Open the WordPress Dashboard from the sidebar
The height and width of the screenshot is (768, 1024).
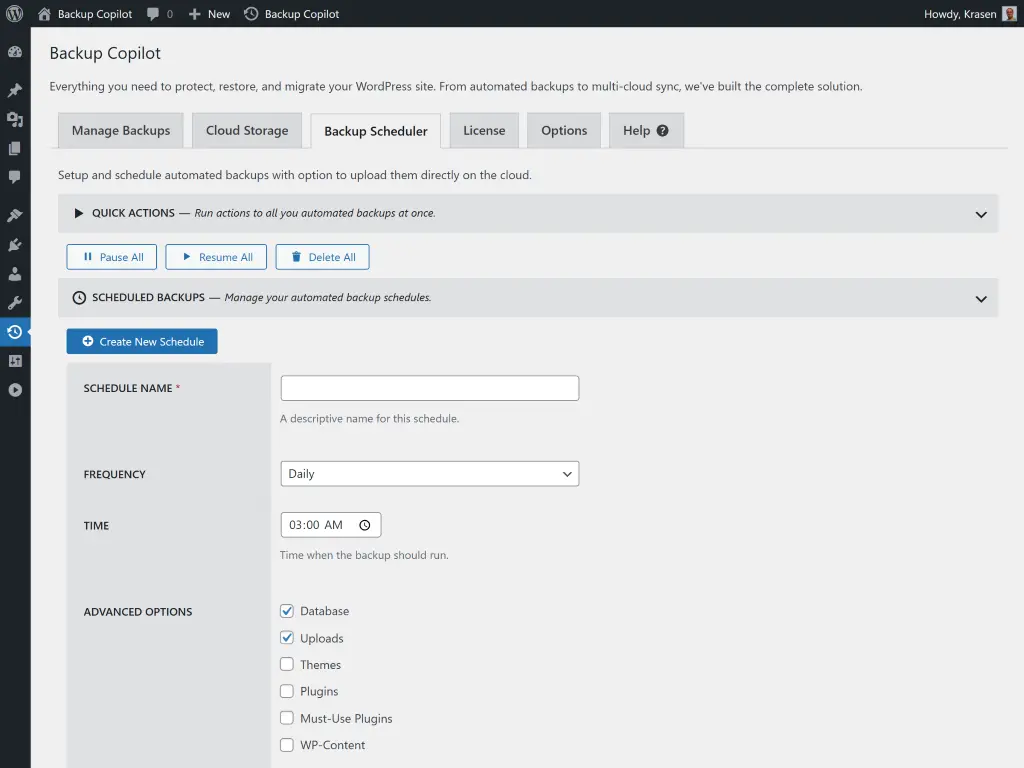15,51
